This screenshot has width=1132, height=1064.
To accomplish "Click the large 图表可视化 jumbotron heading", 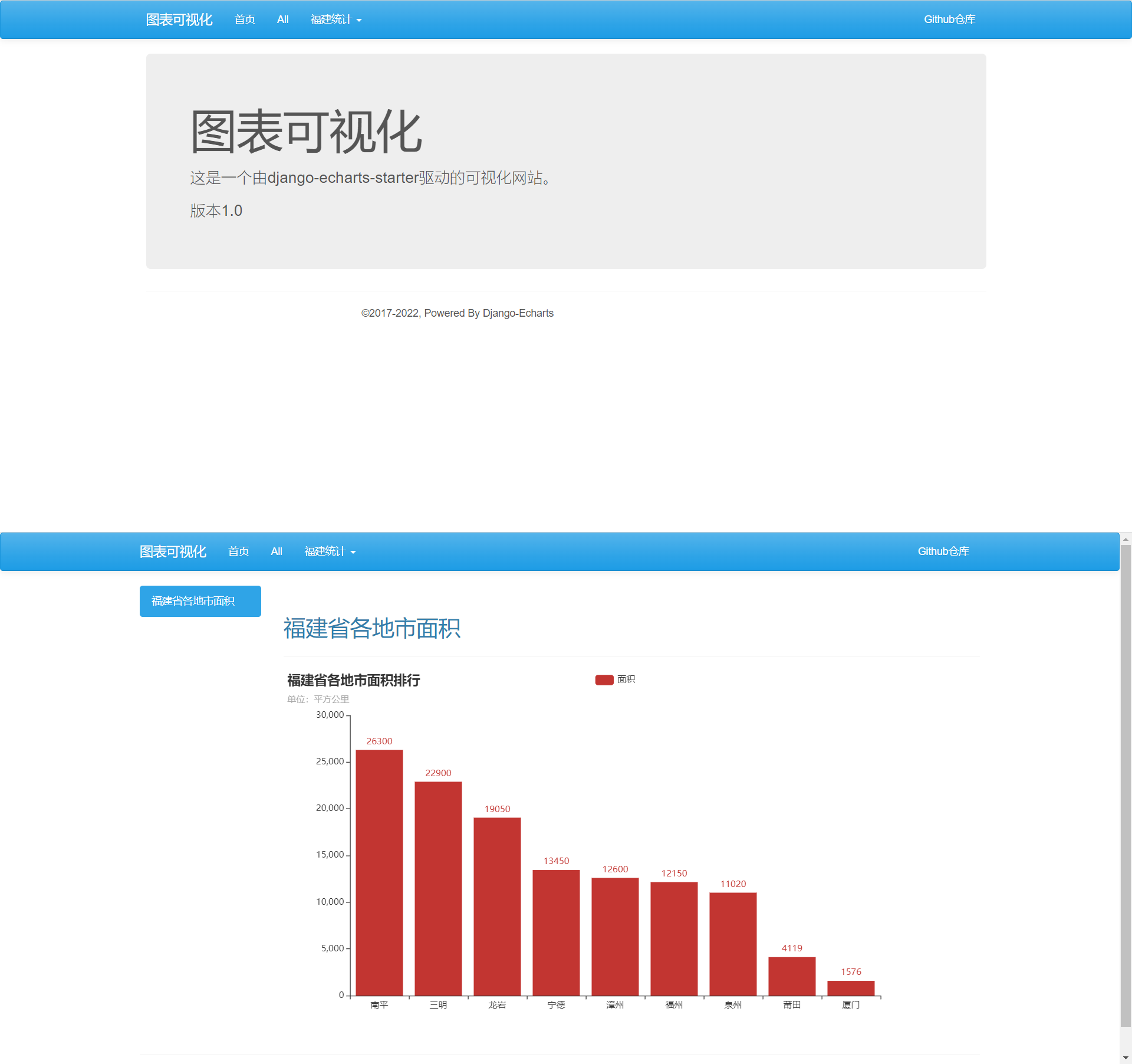I will (306, 132).
